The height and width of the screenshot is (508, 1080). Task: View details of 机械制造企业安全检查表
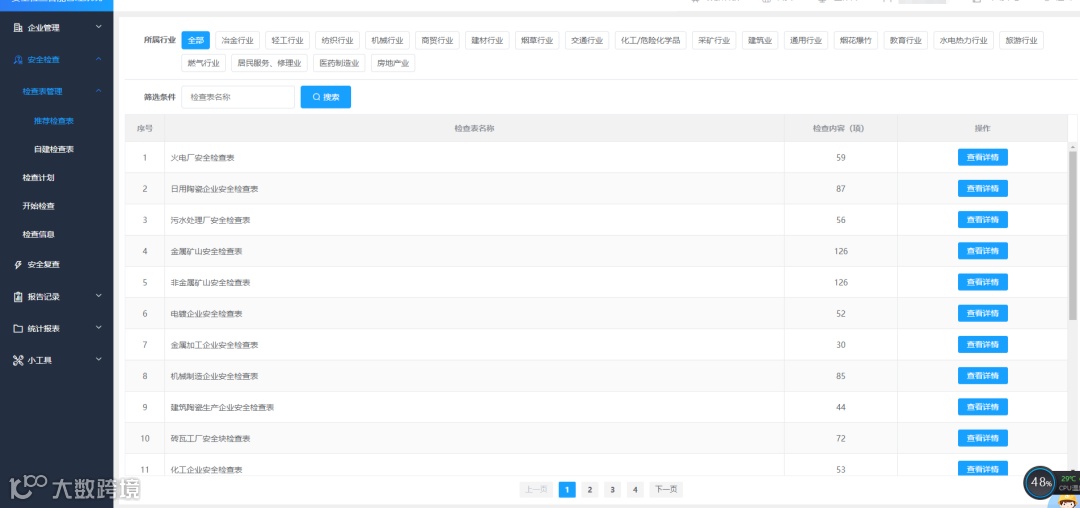pyautogui.click(x=982, y=376)
